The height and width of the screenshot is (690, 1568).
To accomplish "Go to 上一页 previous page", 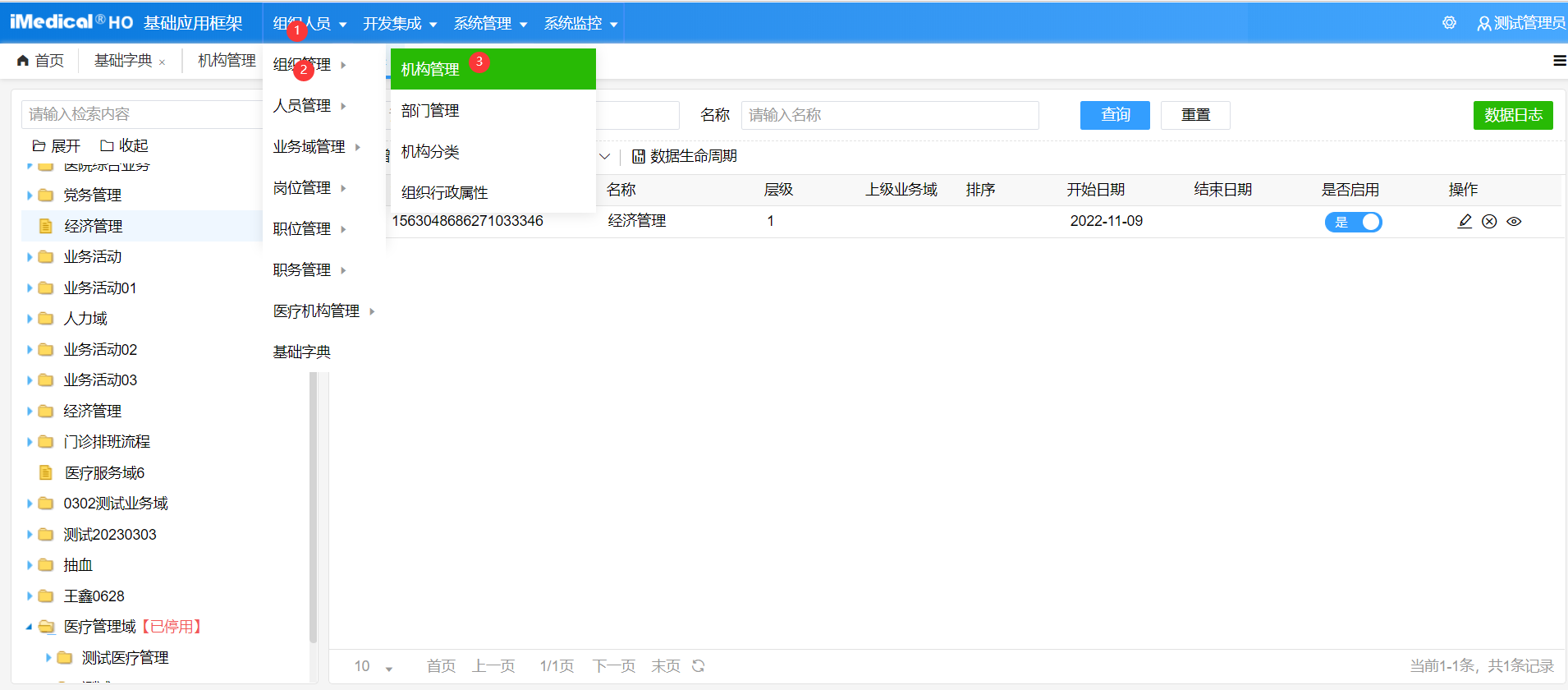I will 493,666.
